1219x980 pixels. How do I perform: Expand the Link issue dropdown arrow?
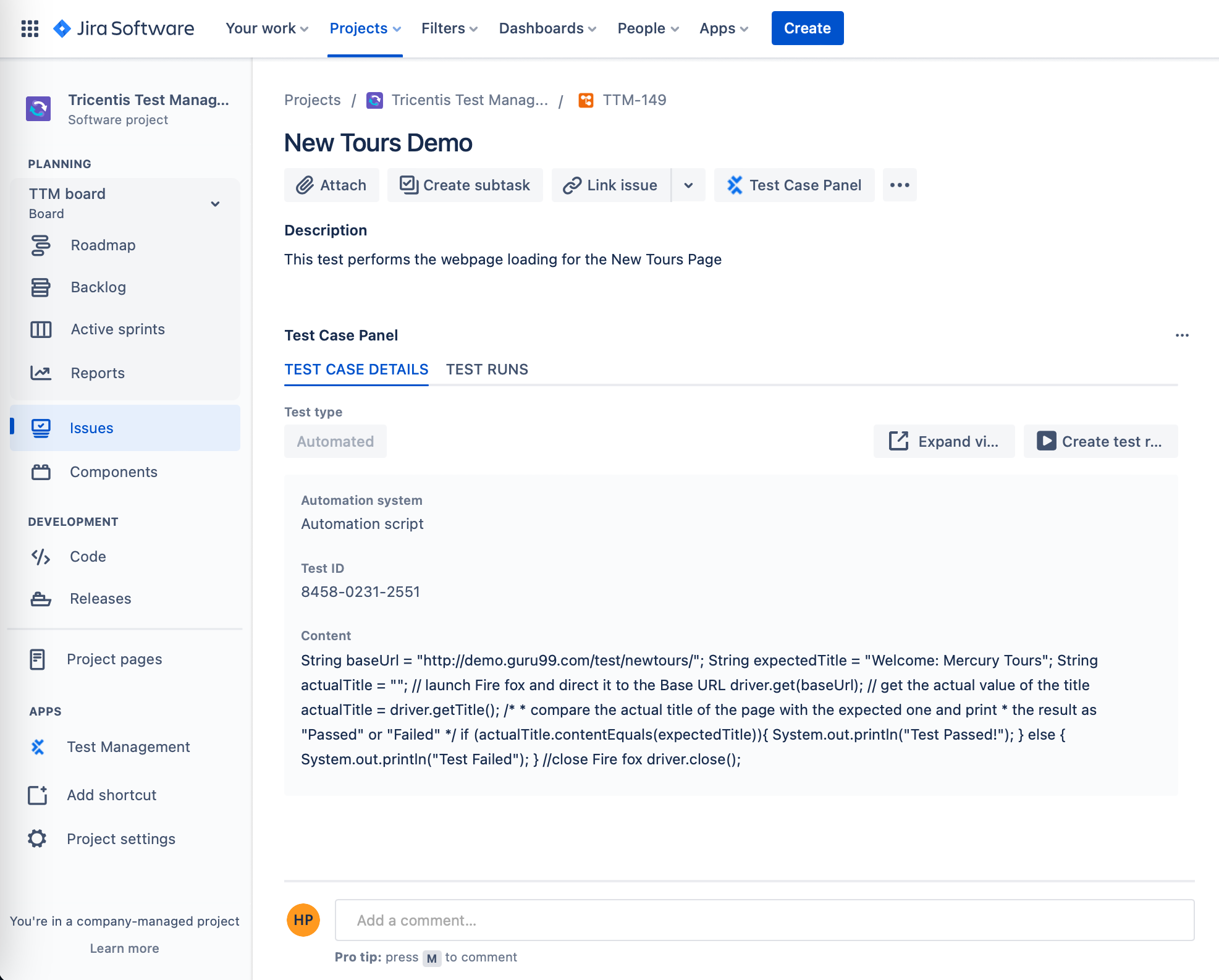coord(688,185)
